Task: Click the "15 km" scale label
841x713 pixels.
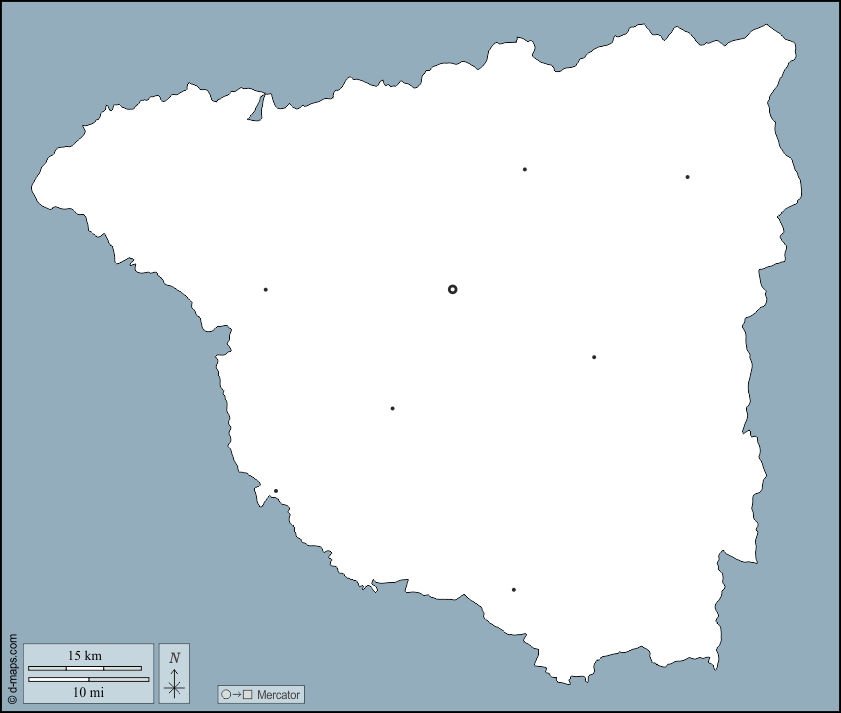Action: click(x=84, y=656)
